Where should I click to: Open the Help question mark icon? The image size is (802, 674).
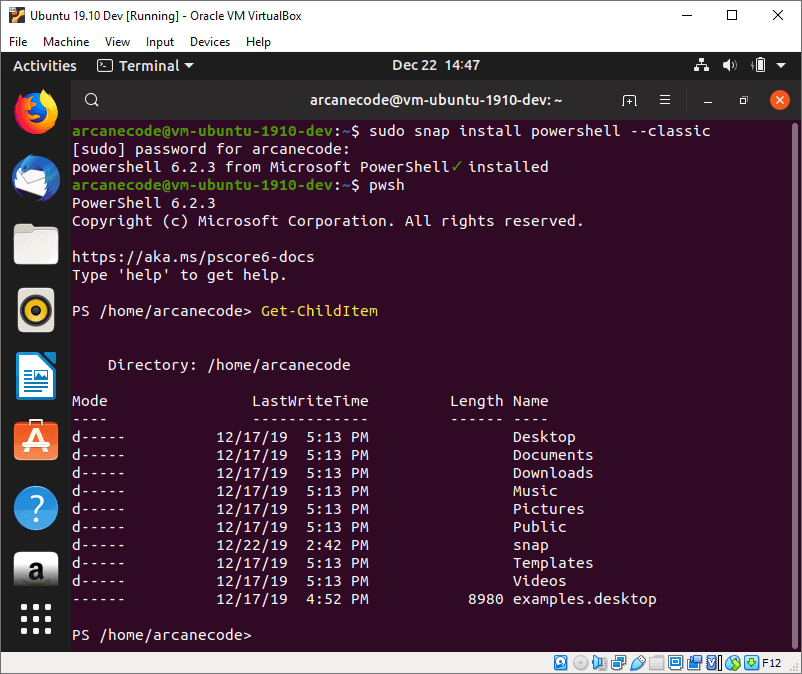click(x=35, y=507)
